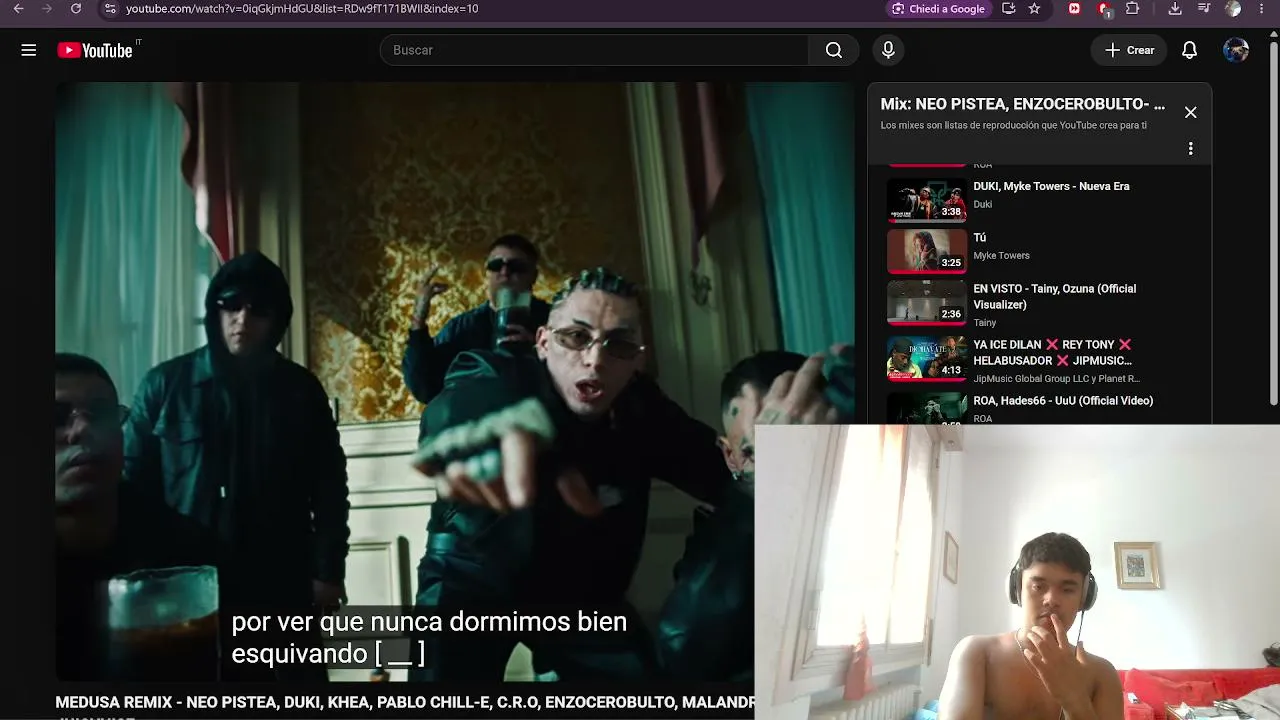The height and width of the screenshot is (720, 1280).
Task: Play YA ICE DILAN, REY TONY video
Action: pos(1053,352)
